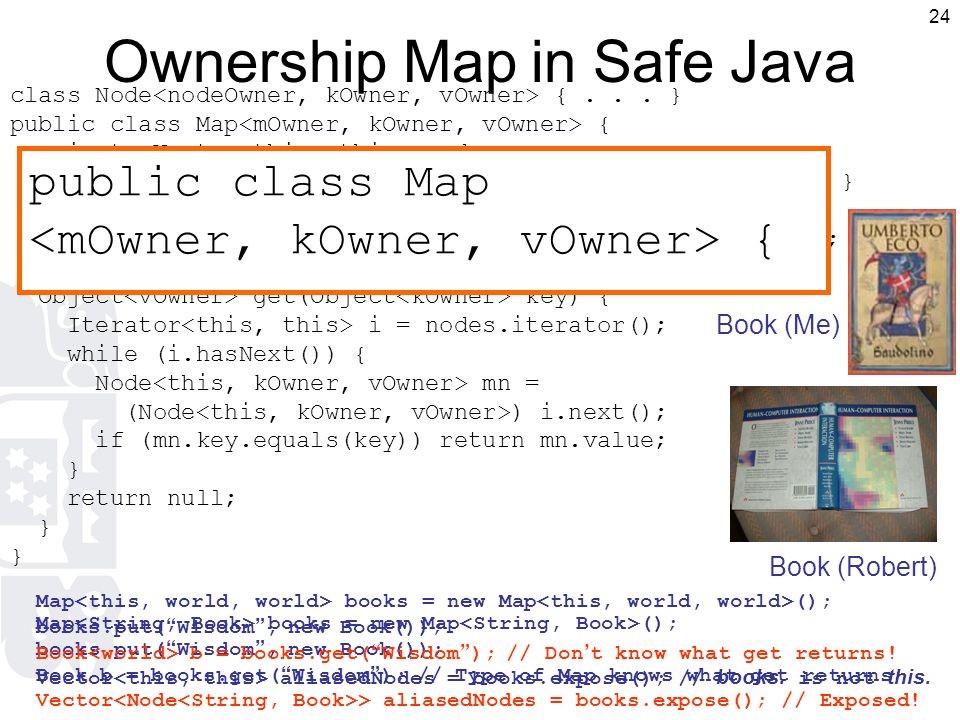960x720 pixels.
Task: Click the "while (i.hasNext()) {" code line
Action: 216,354
